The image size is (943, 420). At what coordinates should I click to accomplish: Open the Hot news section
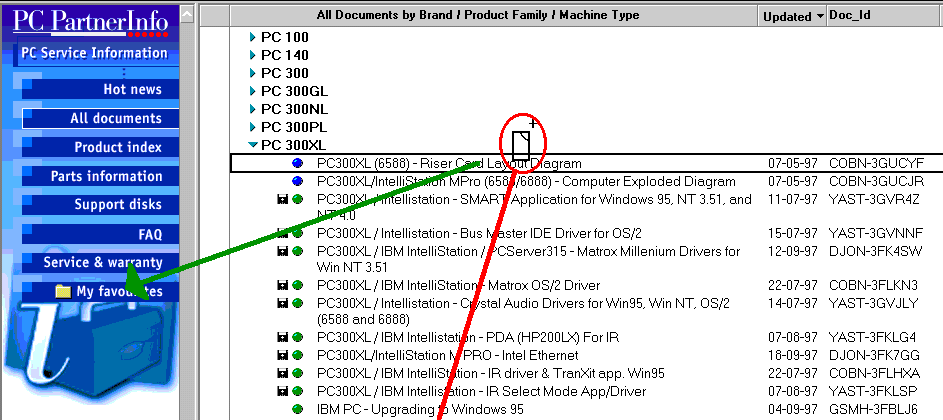(132, 89)
